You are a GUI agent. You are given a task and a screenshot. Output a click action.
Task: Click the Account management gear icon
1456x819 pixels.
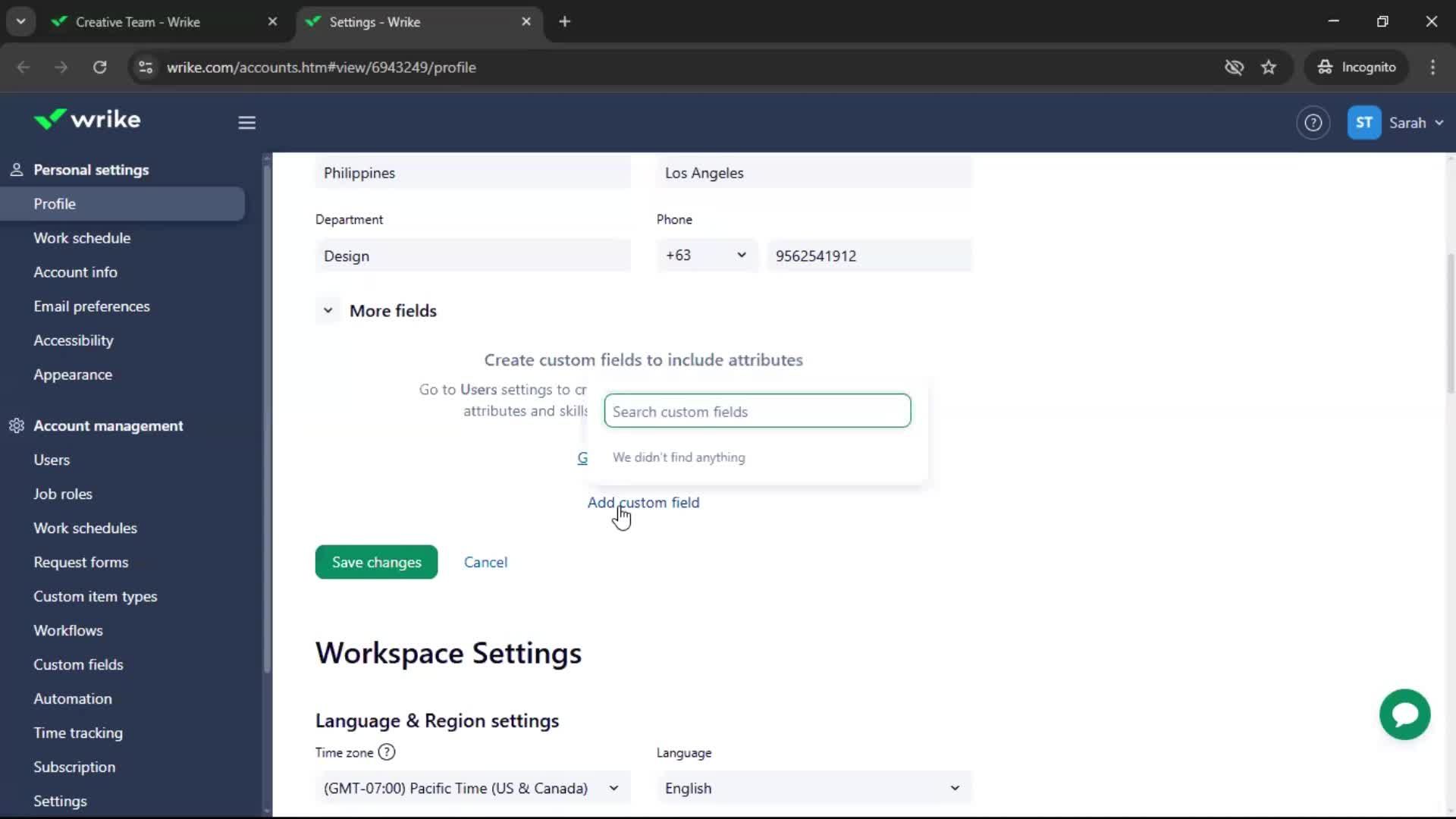pos(17,425)
